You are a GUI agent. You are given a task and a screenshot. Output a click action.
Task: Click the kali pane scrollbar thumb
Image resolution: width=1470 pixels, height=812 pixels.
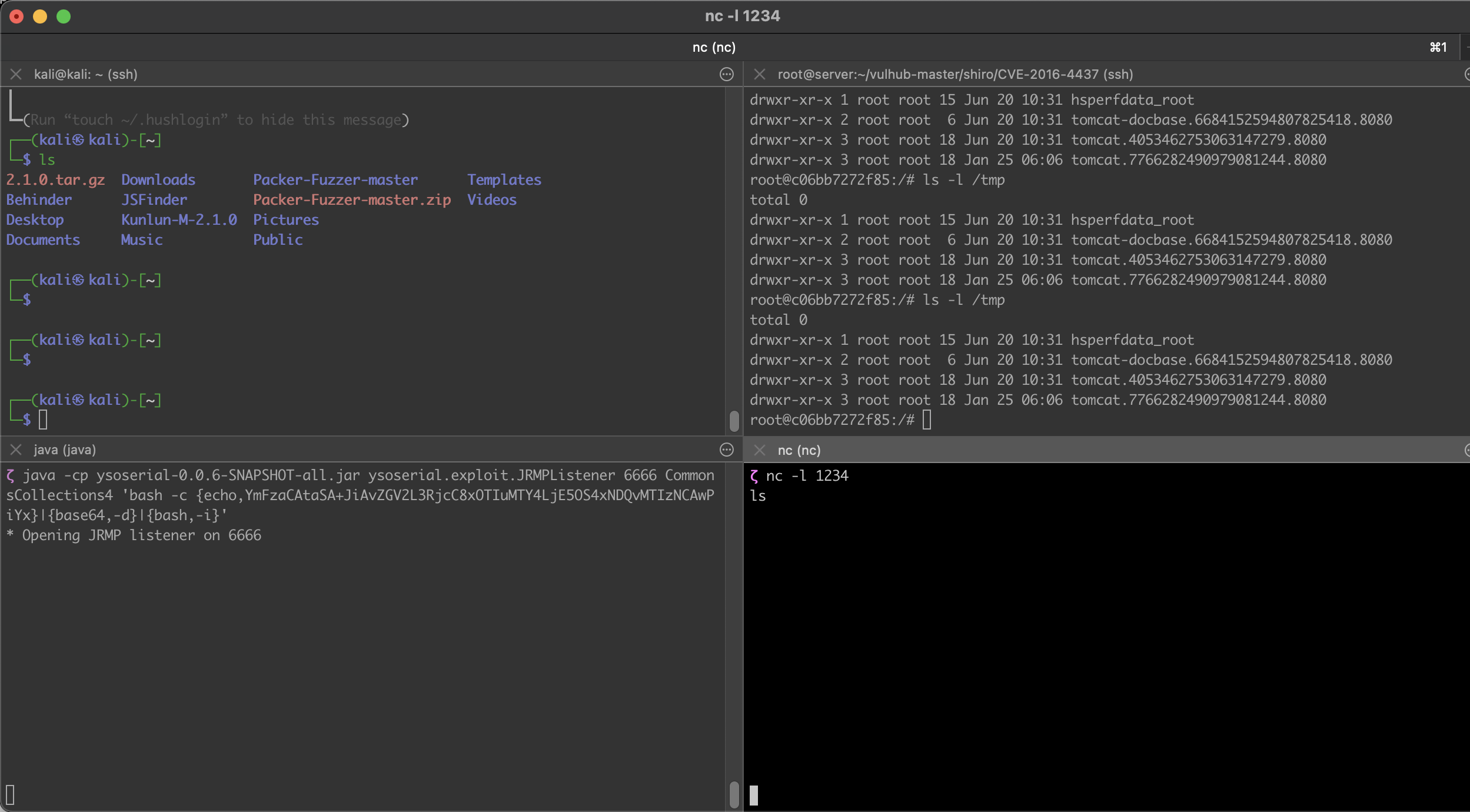[734, 421]
